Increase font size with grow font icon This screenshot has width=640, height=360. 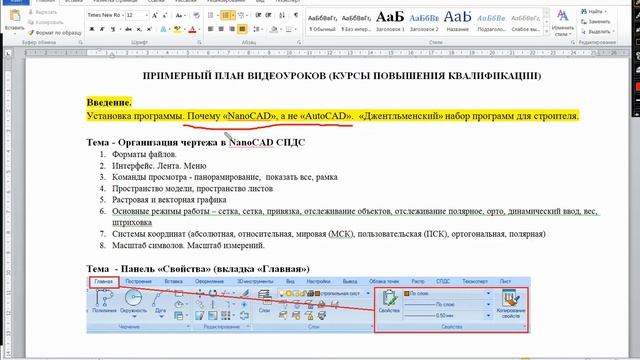155,16
